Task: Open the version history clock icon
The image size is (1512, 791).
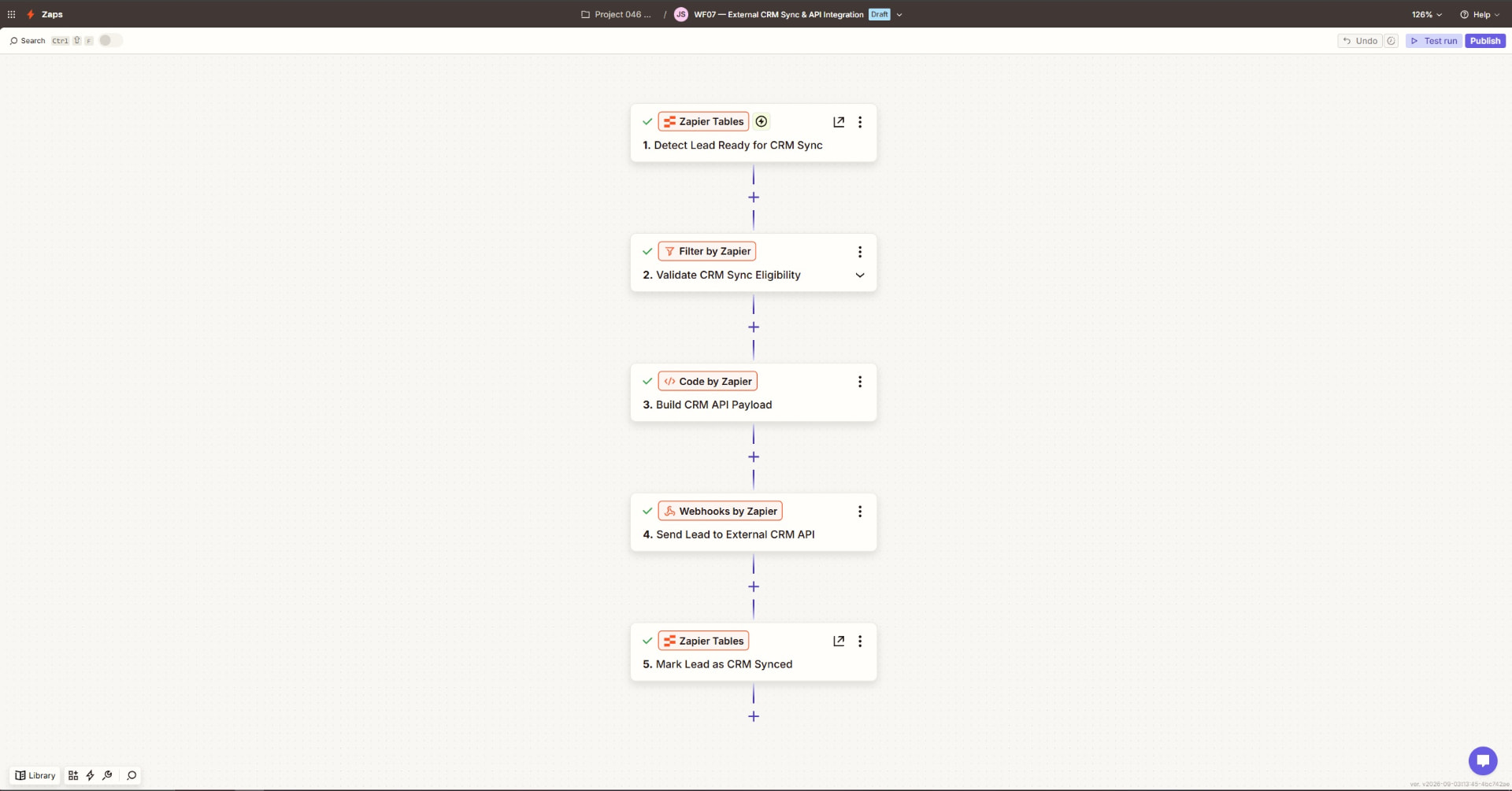Action: (1392, 41)
